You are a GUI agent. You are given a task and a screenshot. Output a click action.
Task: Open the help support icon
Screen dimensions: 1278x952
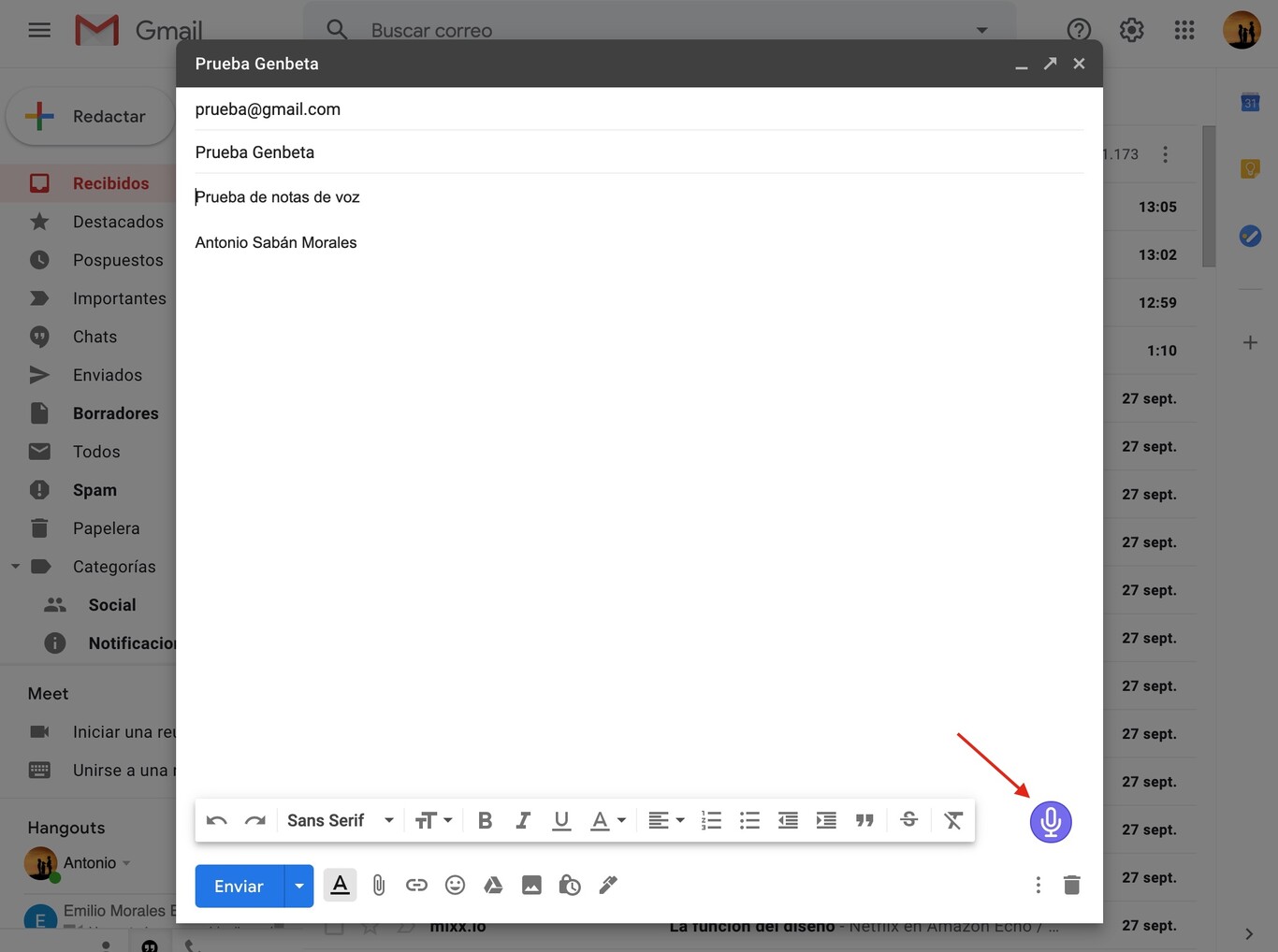click(1079, 30)
